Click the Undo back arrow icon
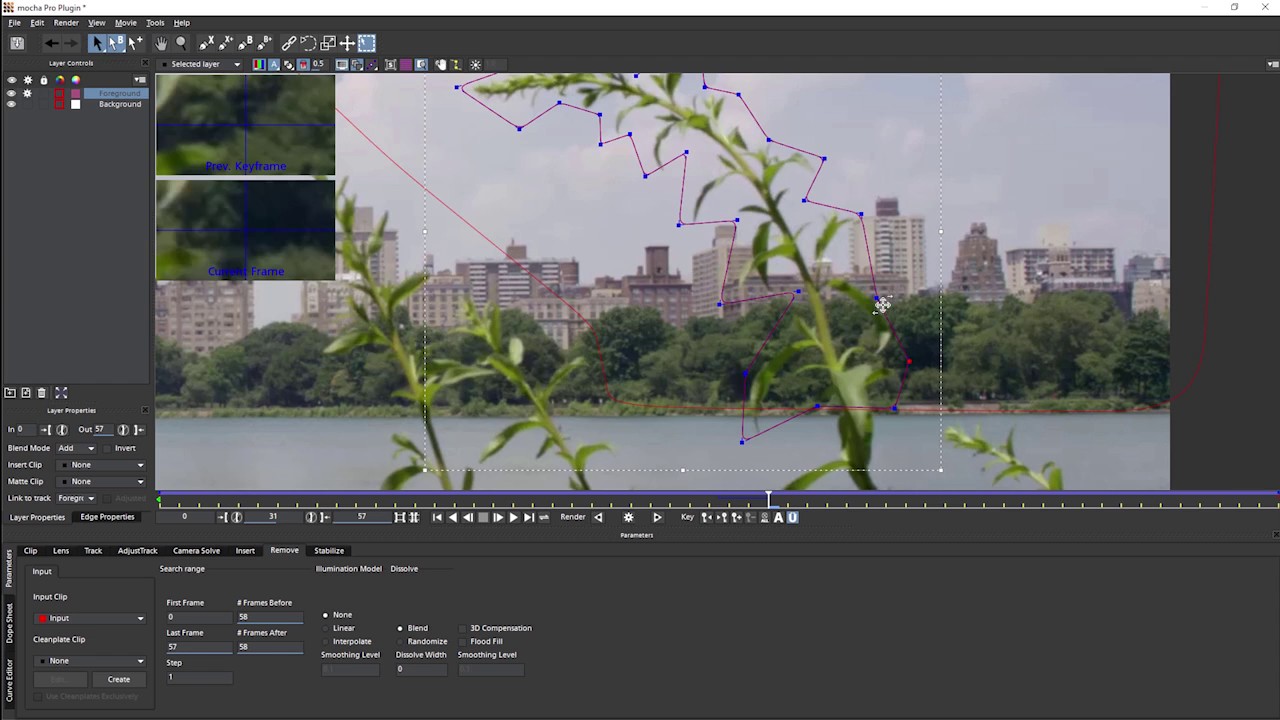The width and height of the screenshot is (1280, 720). point(51,43)
